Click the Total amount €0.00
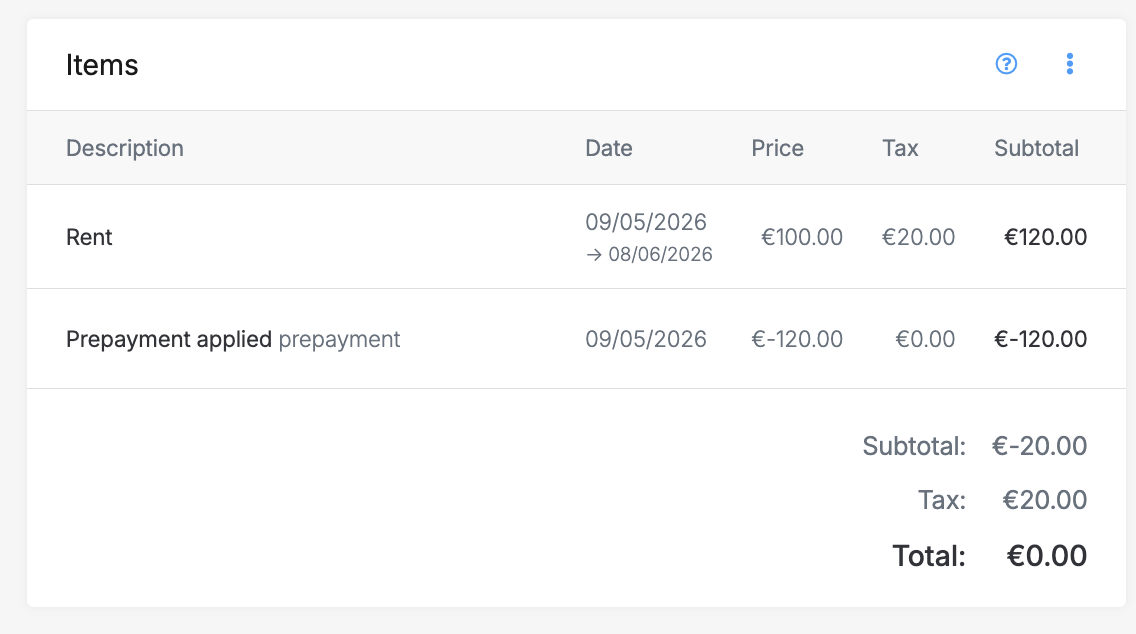The image size is (1136, 634). coord(1047,556)
